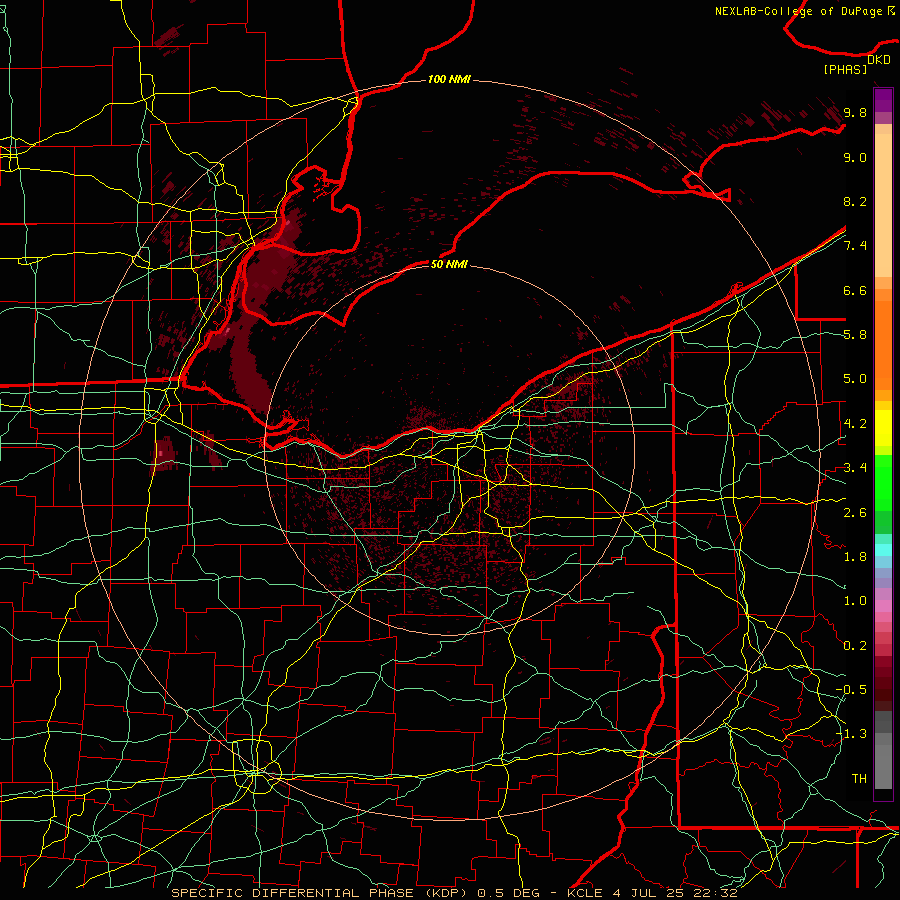The height and width of the screenshot is (900, 900).
Task: Click the 4 JUL 25 22:32 timestamp
Action: pos(674,893)
